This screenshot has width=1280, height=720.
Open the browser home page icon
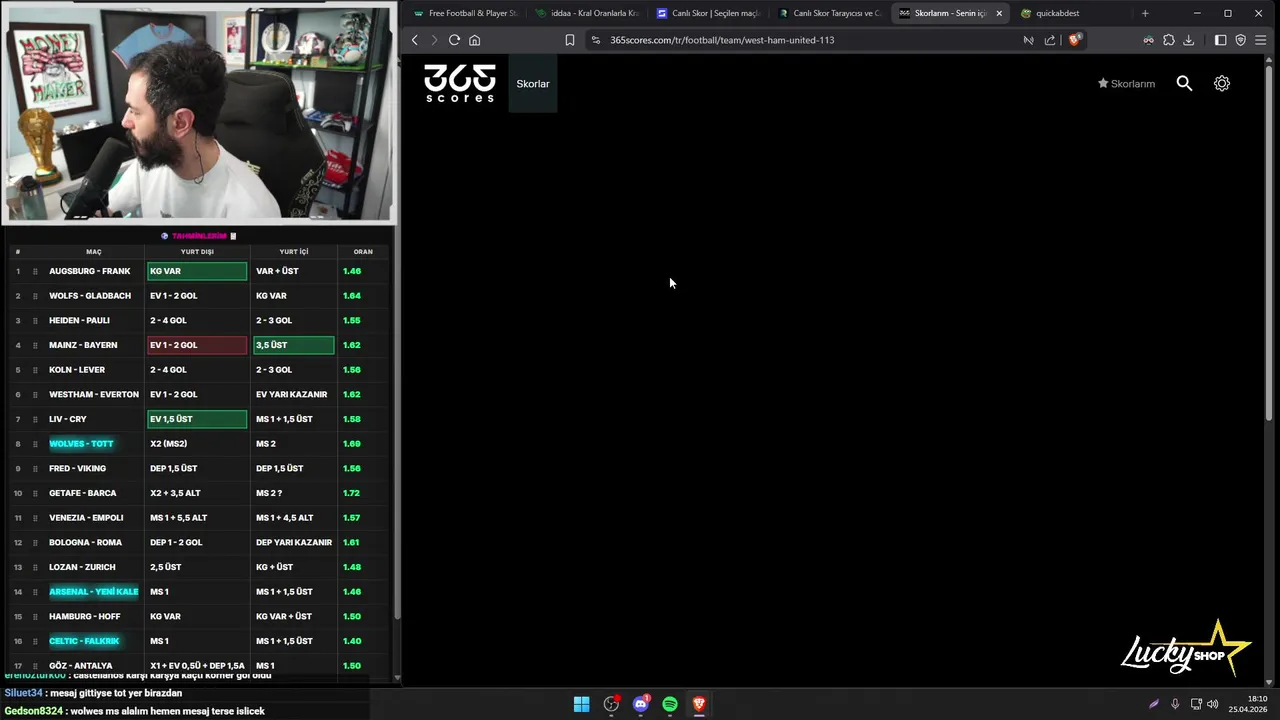point(475,40)
